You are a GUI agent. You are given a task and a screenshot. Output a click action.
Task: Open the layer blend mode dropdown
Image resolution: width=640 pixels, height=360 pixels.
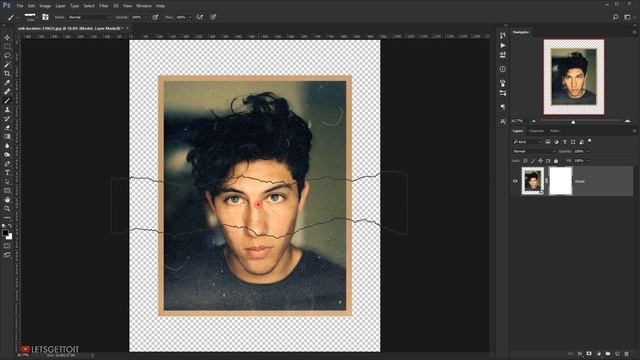pyautogui.click(x=534, y=151)
